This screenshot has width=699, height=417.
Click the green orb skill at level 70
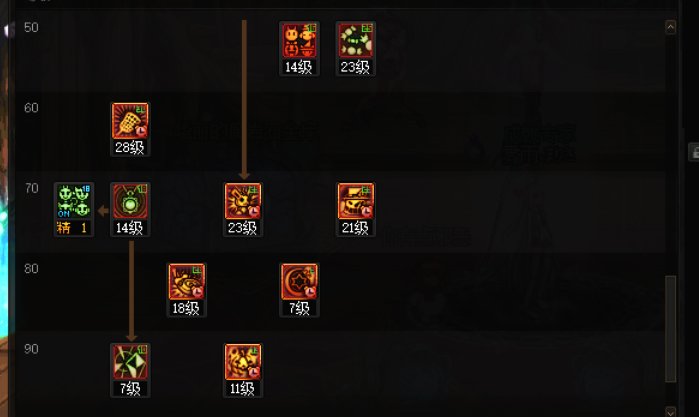tap(130, 201)
